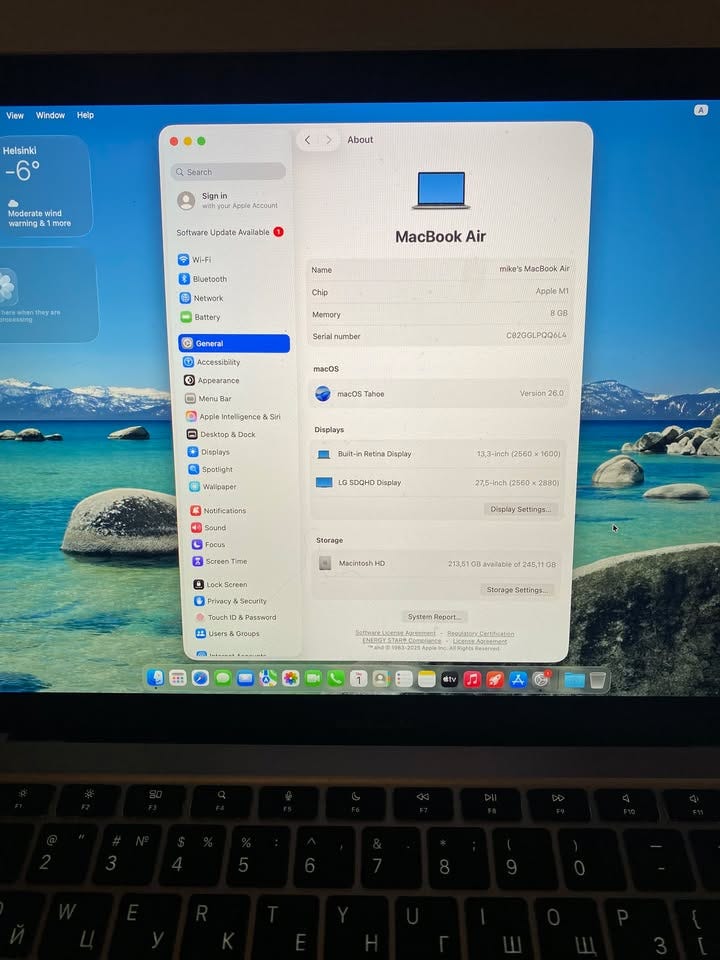Go back with the left chevron

(307, 140)
